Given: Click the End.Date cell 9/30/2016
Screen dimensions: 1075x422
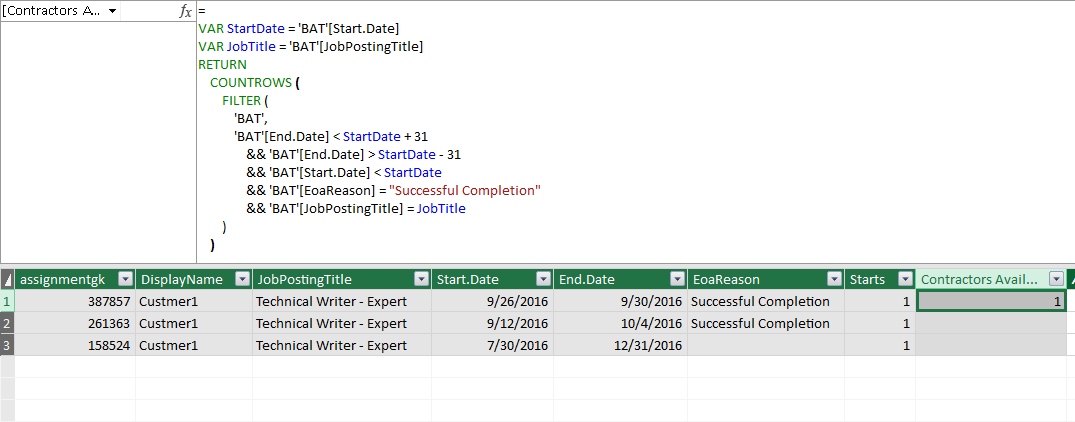Looking at the screenshot, I should (x=620, y=301).
